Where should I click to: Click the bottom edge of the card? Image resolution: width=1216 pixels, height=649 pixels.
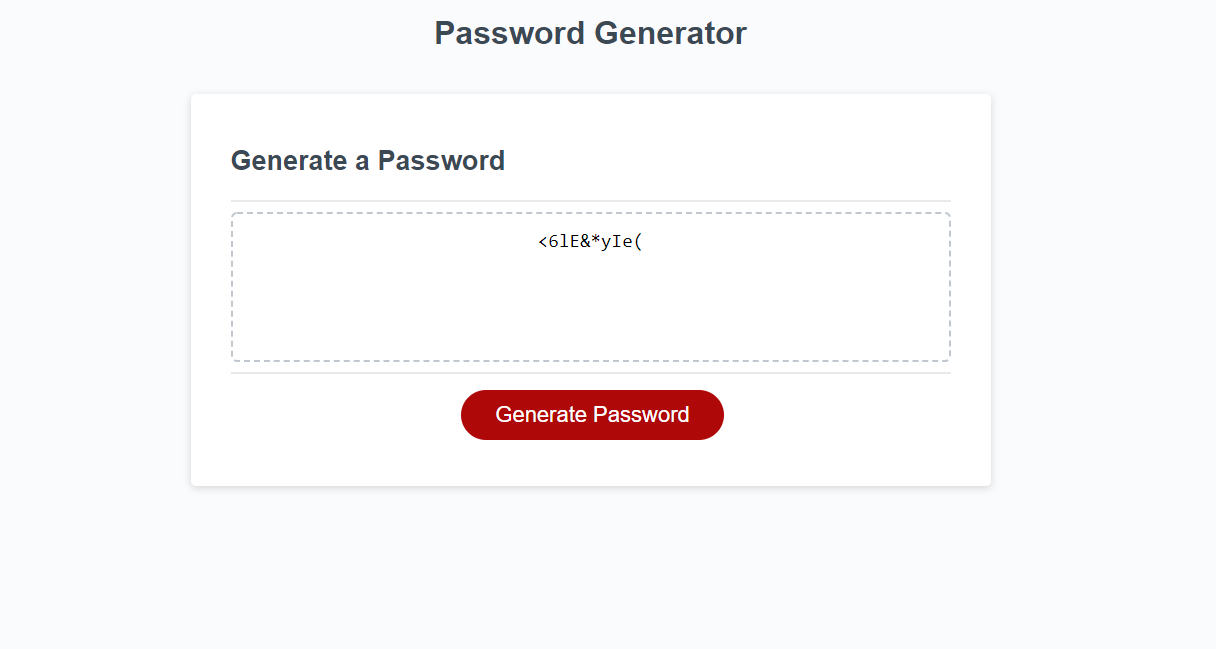point(590,484)
